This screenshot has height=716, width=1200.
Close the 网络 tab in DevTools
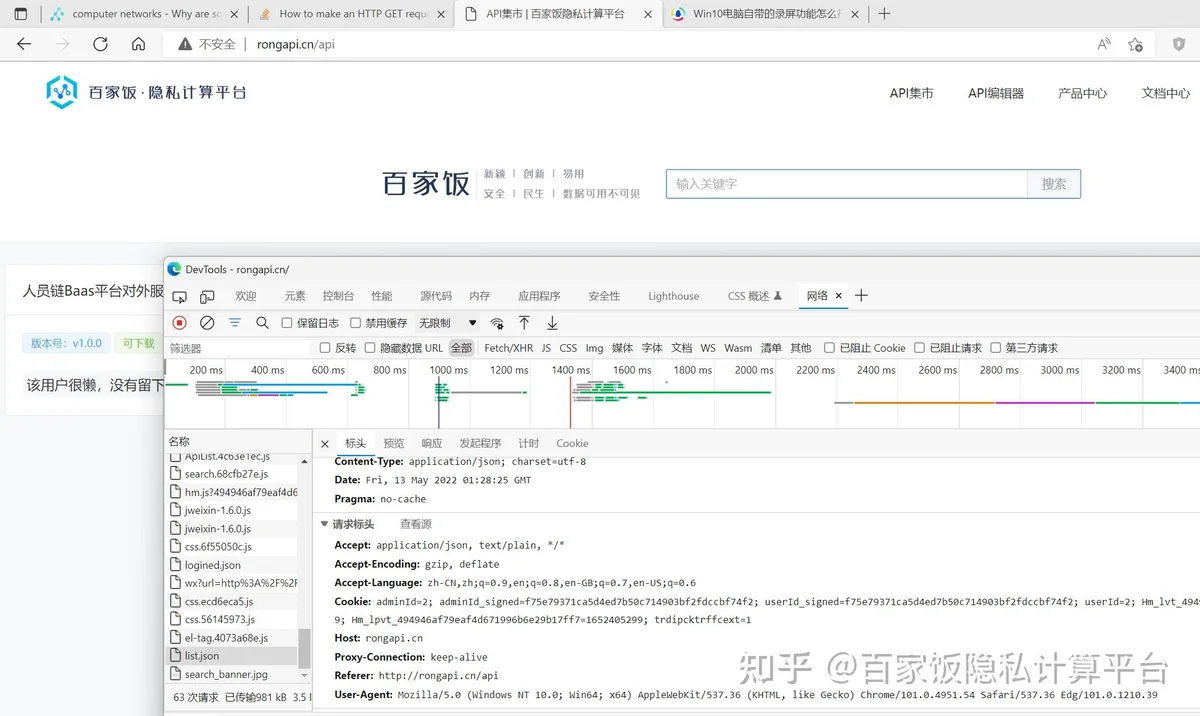point(839,296)
